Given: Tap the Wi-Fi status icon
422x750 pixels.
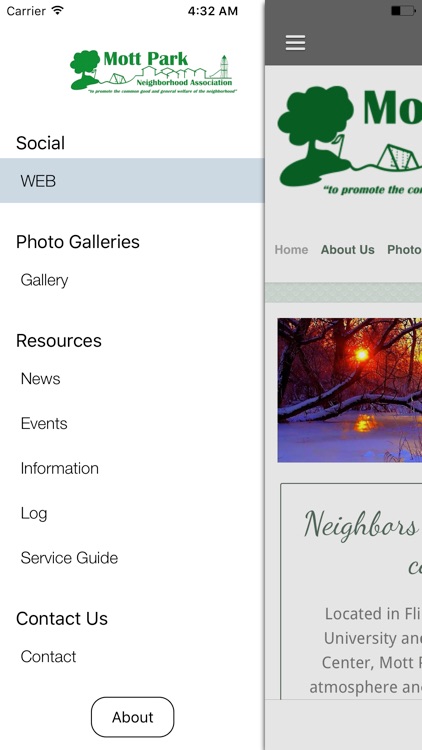Looking at the screenshot, I should pyautogui.click(x=58, y=11).
